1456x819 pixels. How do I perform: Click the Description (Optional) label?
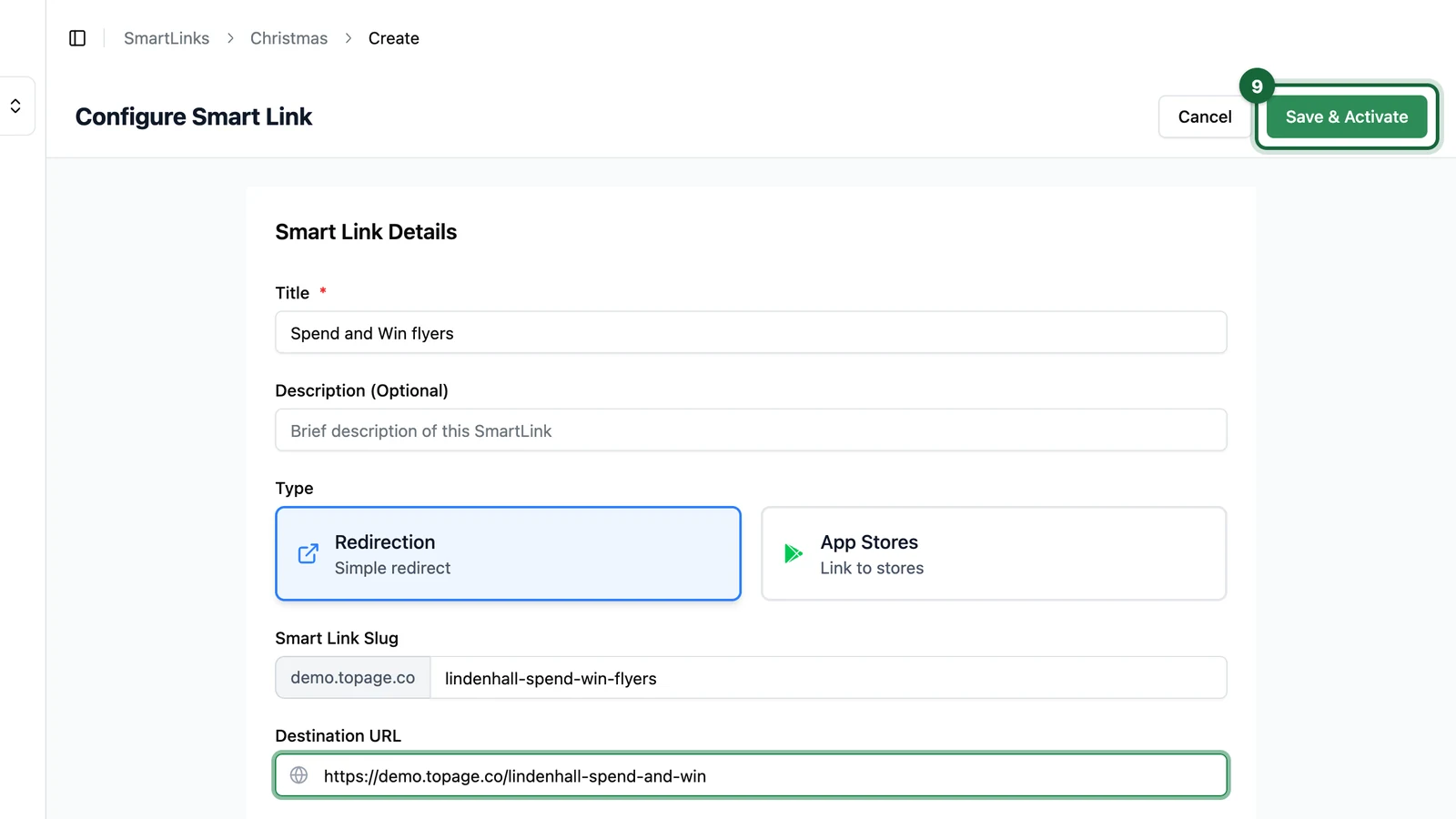(361, 390)
